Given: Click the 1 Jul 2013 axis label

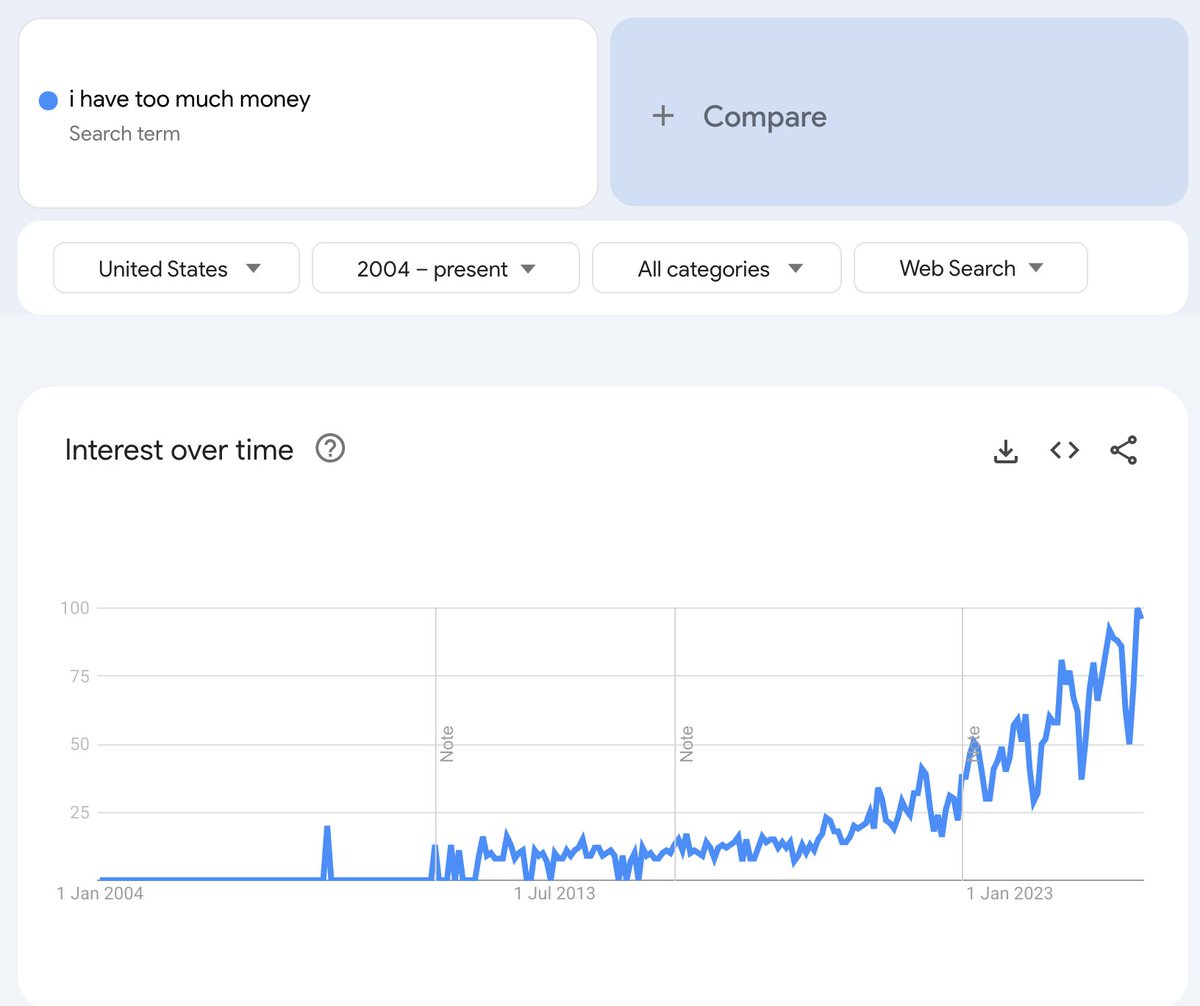Looking at the screenshot, I should pos(554,893).
